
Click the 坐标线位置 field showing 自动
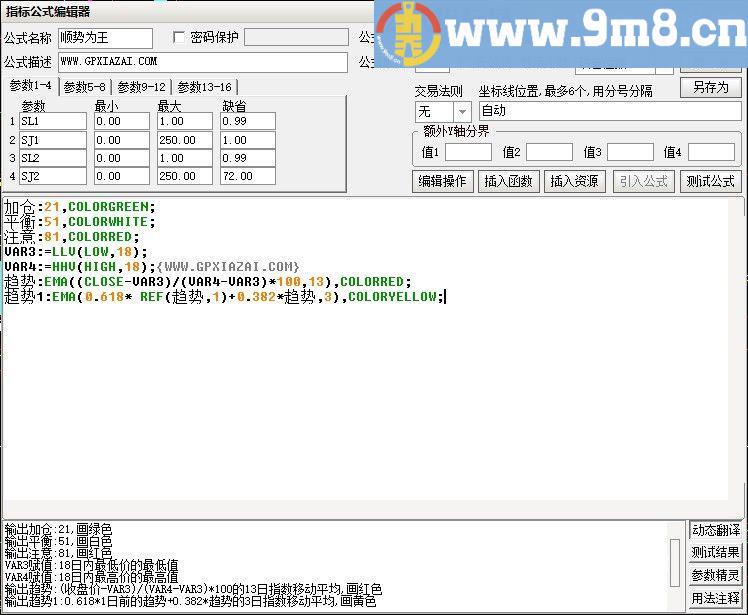[609, 112]
